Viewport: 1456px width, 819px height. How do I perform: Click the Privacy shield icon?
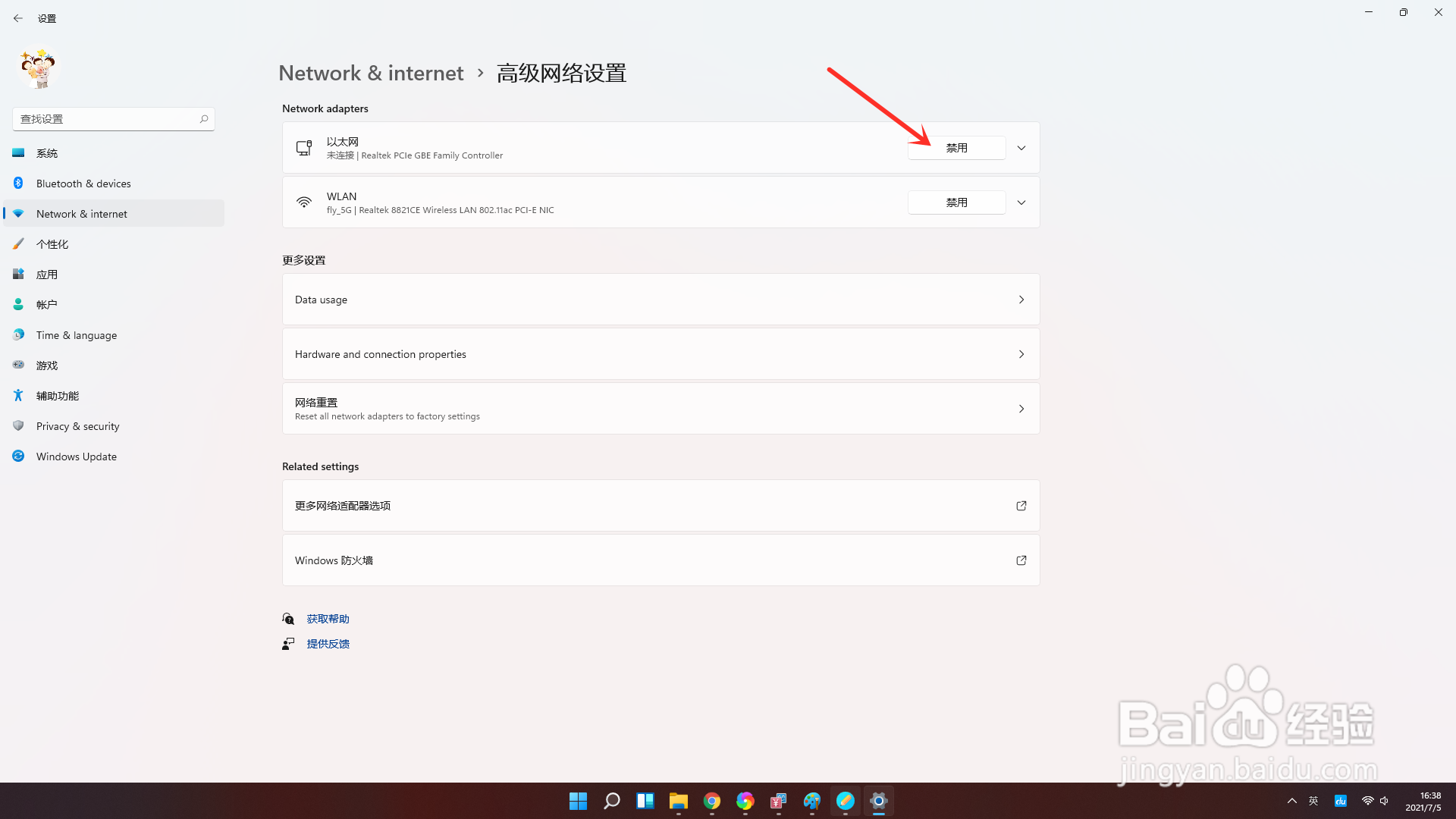click(x=18, y=425)
